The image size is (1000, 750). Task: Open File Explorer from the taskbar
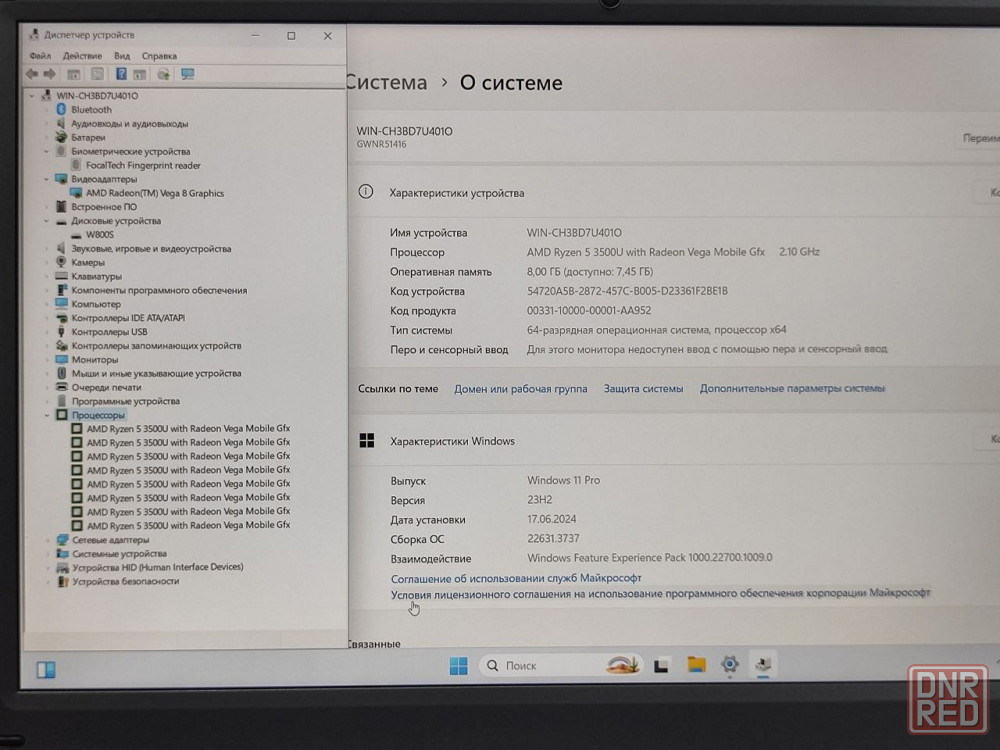pos(696,665)
